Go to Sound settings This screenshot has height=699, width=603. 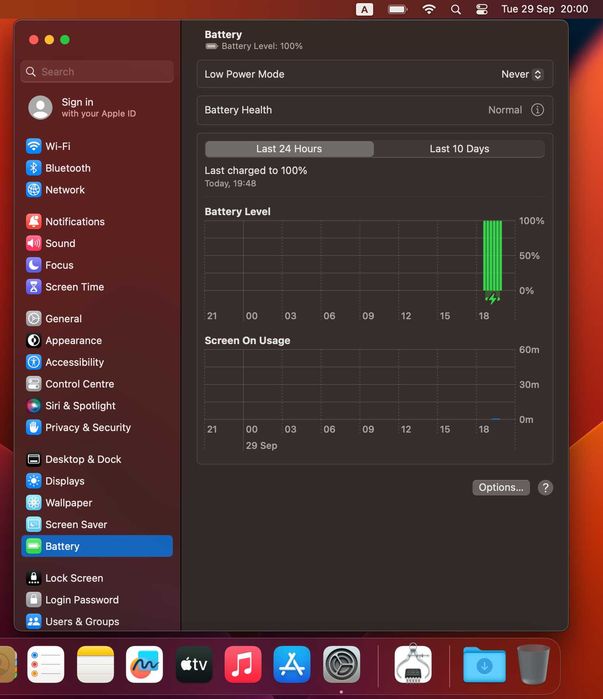point(97,243)
